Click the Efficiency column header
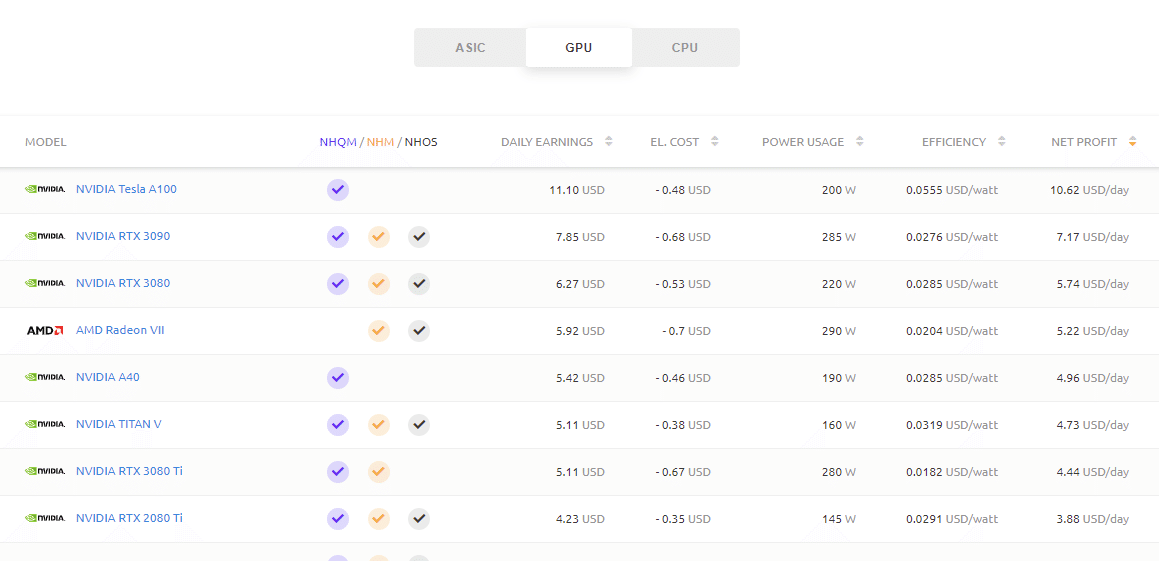The height and width of the screenshot is (561, 1159). 953,142
